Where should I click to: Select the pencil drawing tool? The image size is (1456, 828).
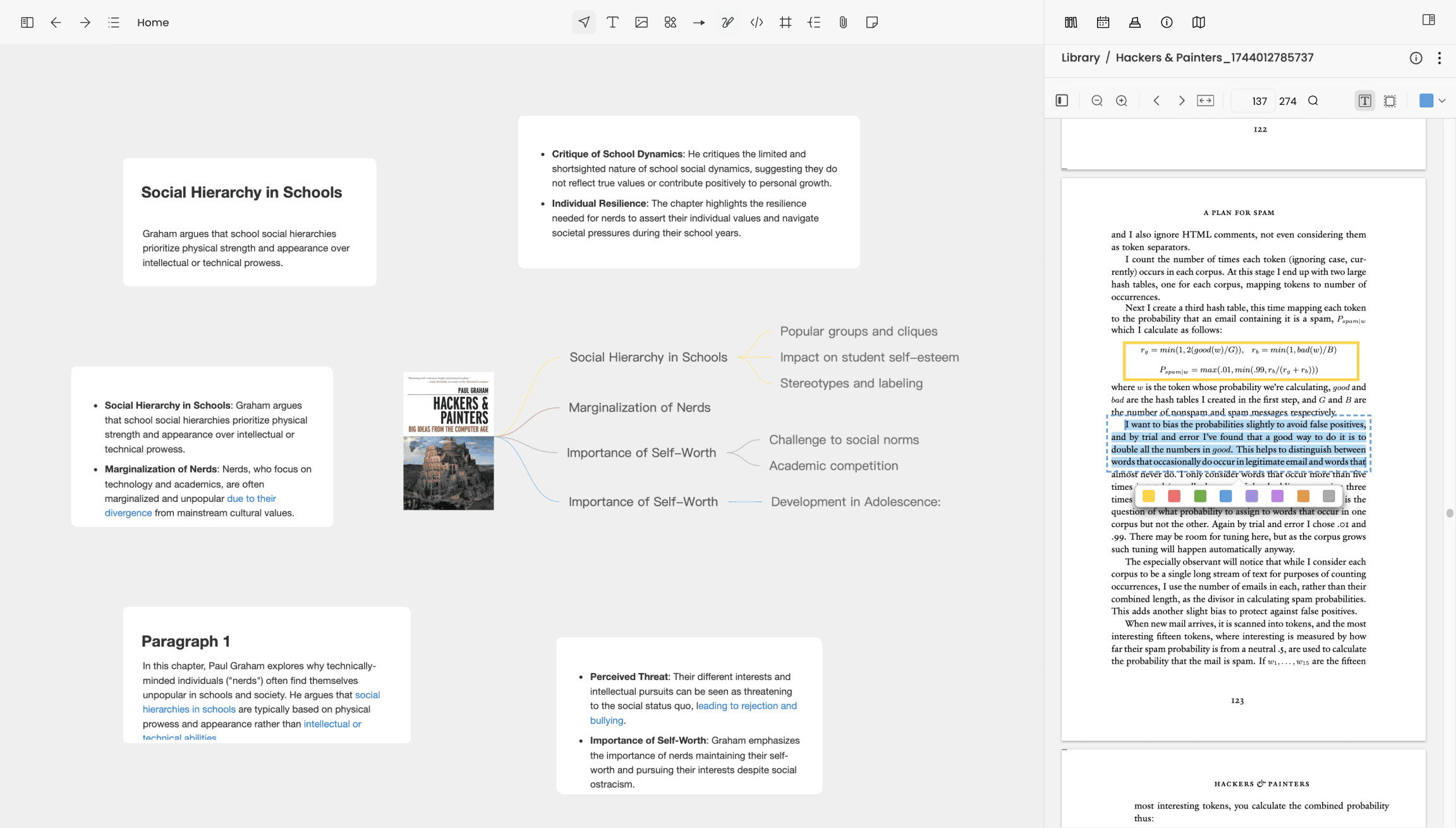pyautogui.click(x=728, y=22)
